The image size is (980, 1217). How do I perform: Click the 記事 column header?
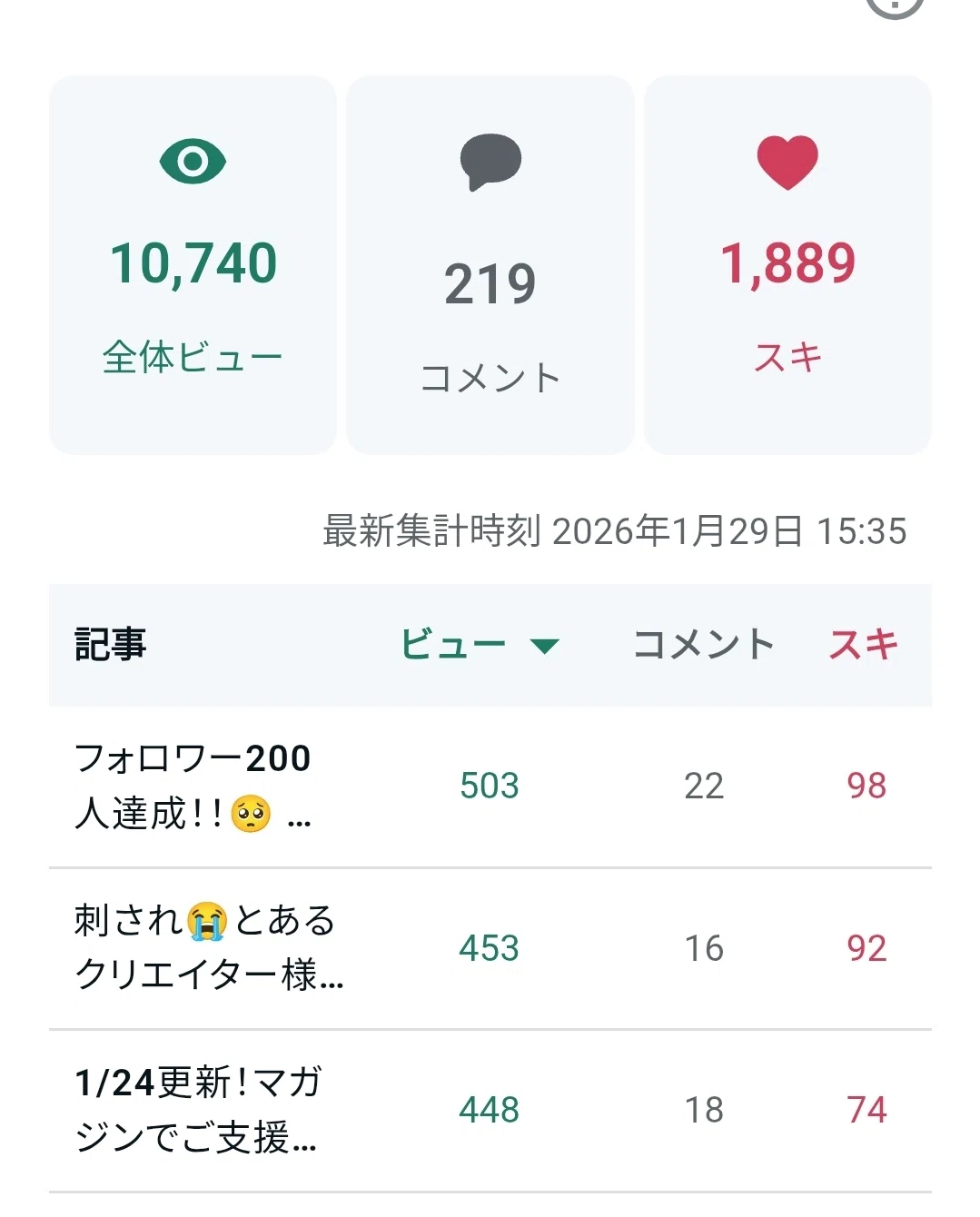pyautogui.click(x=111, y=645)
